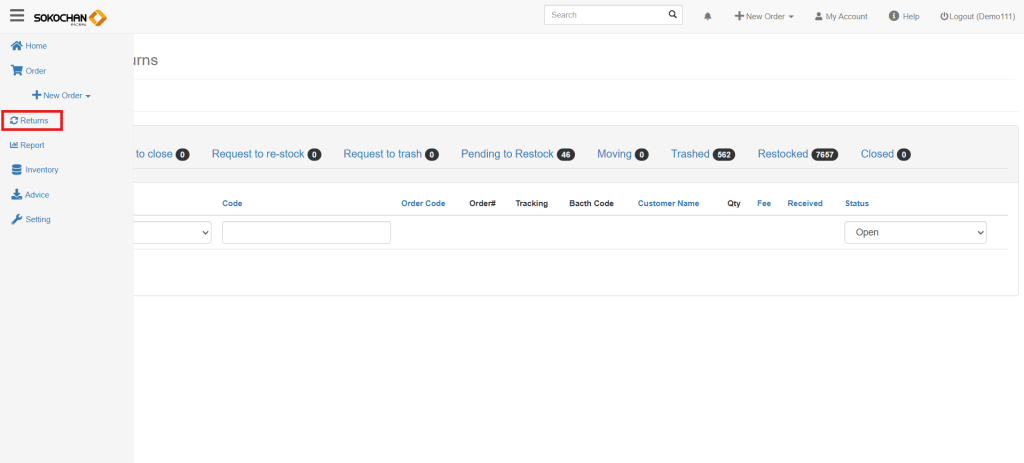Click the search magnifier icon
Viewport: 1024px width, 463px height.
coord(672,16)
